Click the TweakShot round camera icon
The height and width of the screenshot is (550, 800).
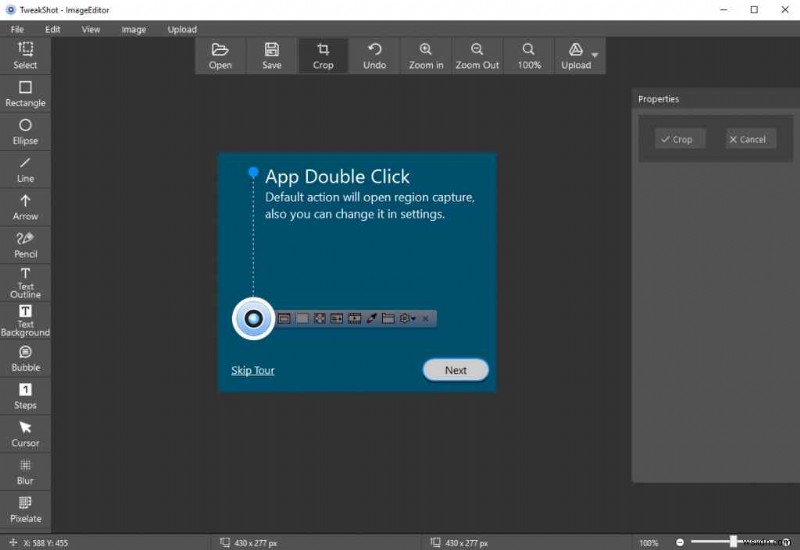[254, 318]
